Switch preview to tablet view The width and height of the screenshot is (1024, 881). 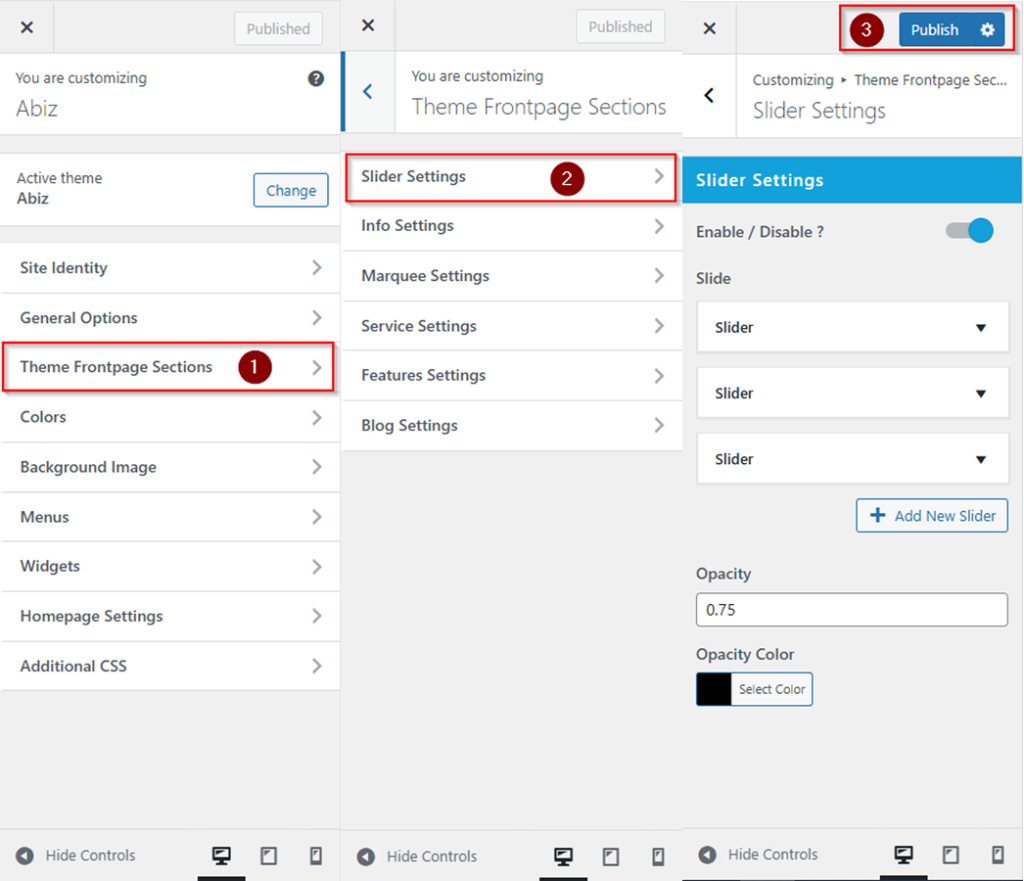950,855
